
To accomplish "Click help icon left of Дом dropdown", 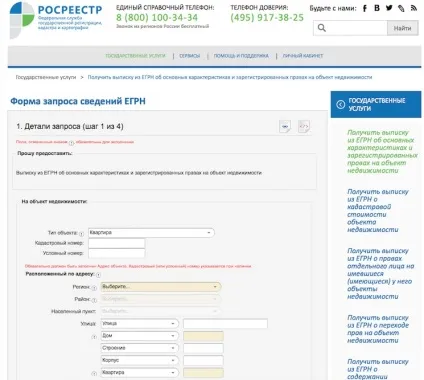I will click(94, 337).
